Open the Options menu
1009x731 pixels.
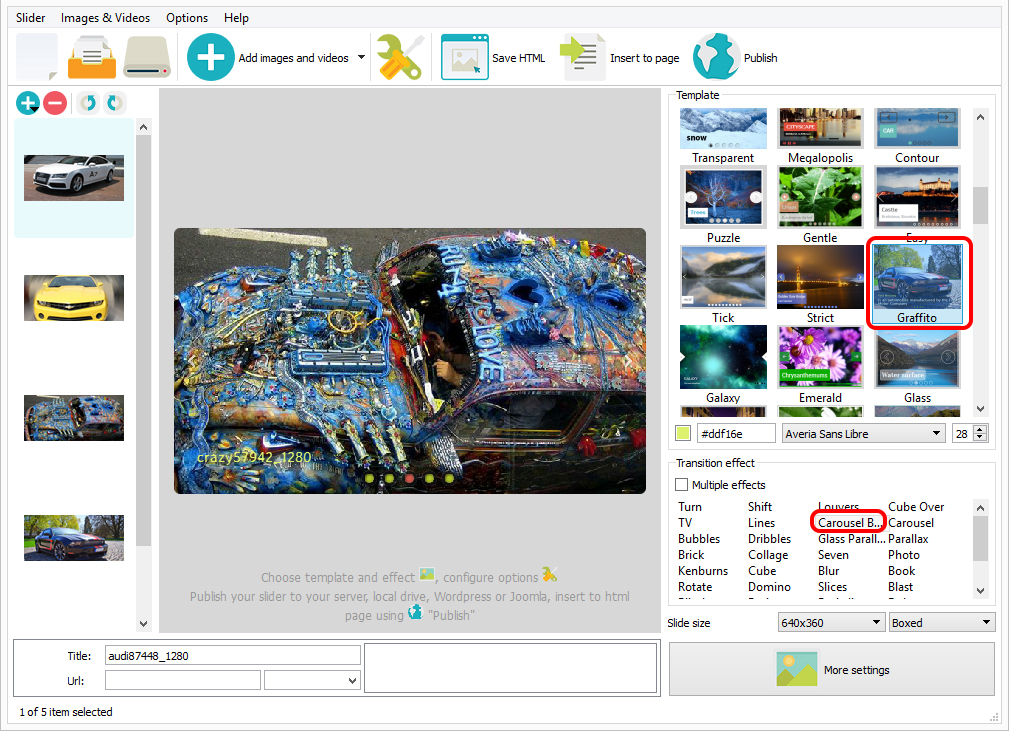(186, 17)
